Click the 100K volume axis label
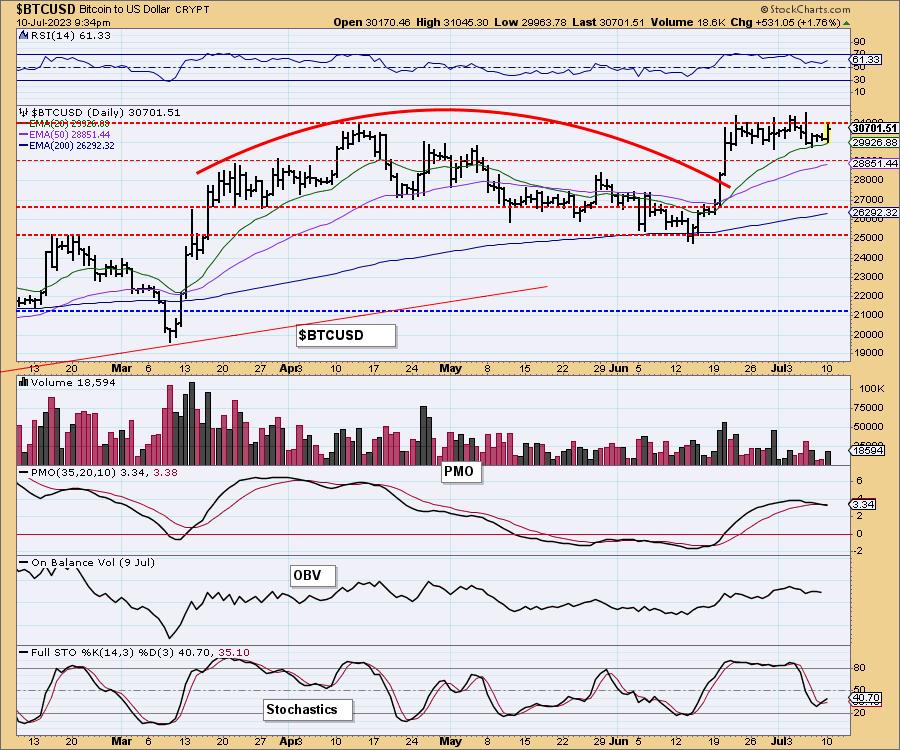 point(872,388)
